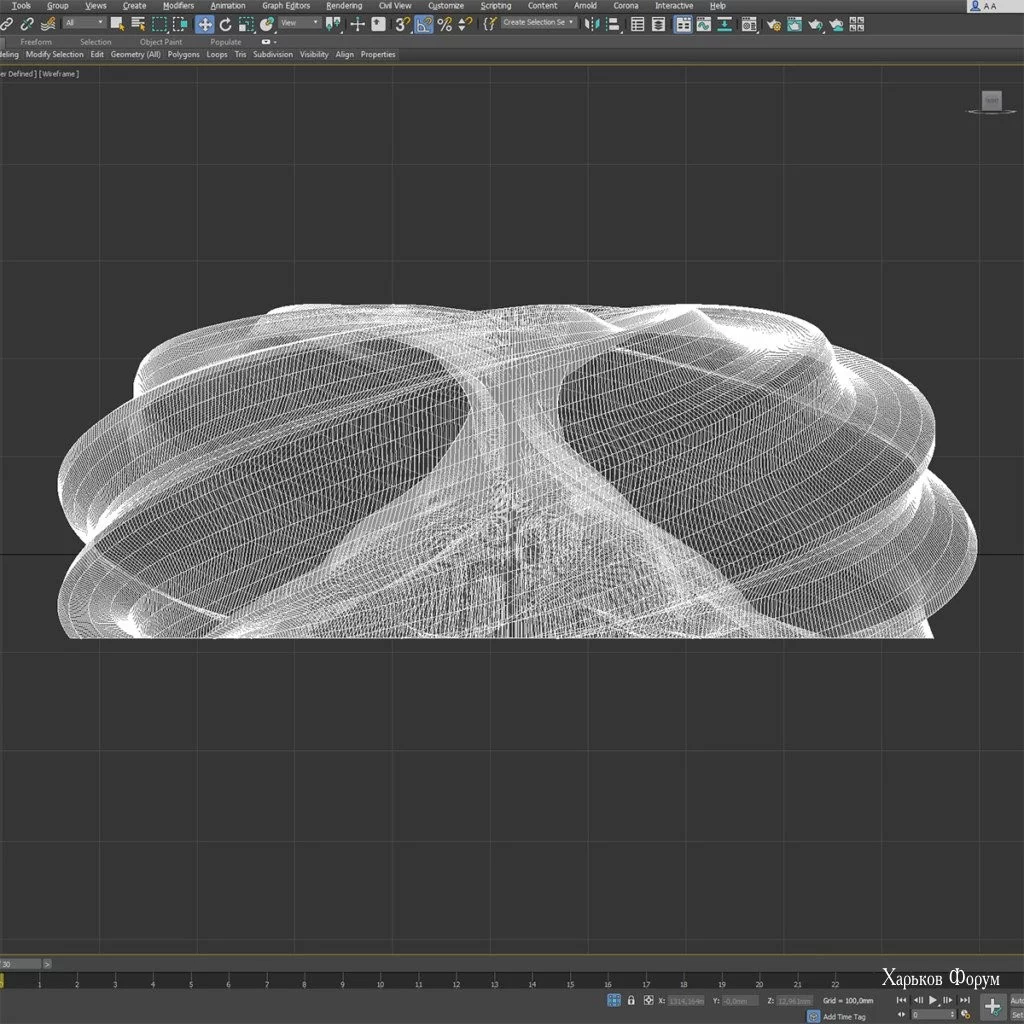
Task: Open the Create Selection Set dropdown
Action: tap(539, 23)
